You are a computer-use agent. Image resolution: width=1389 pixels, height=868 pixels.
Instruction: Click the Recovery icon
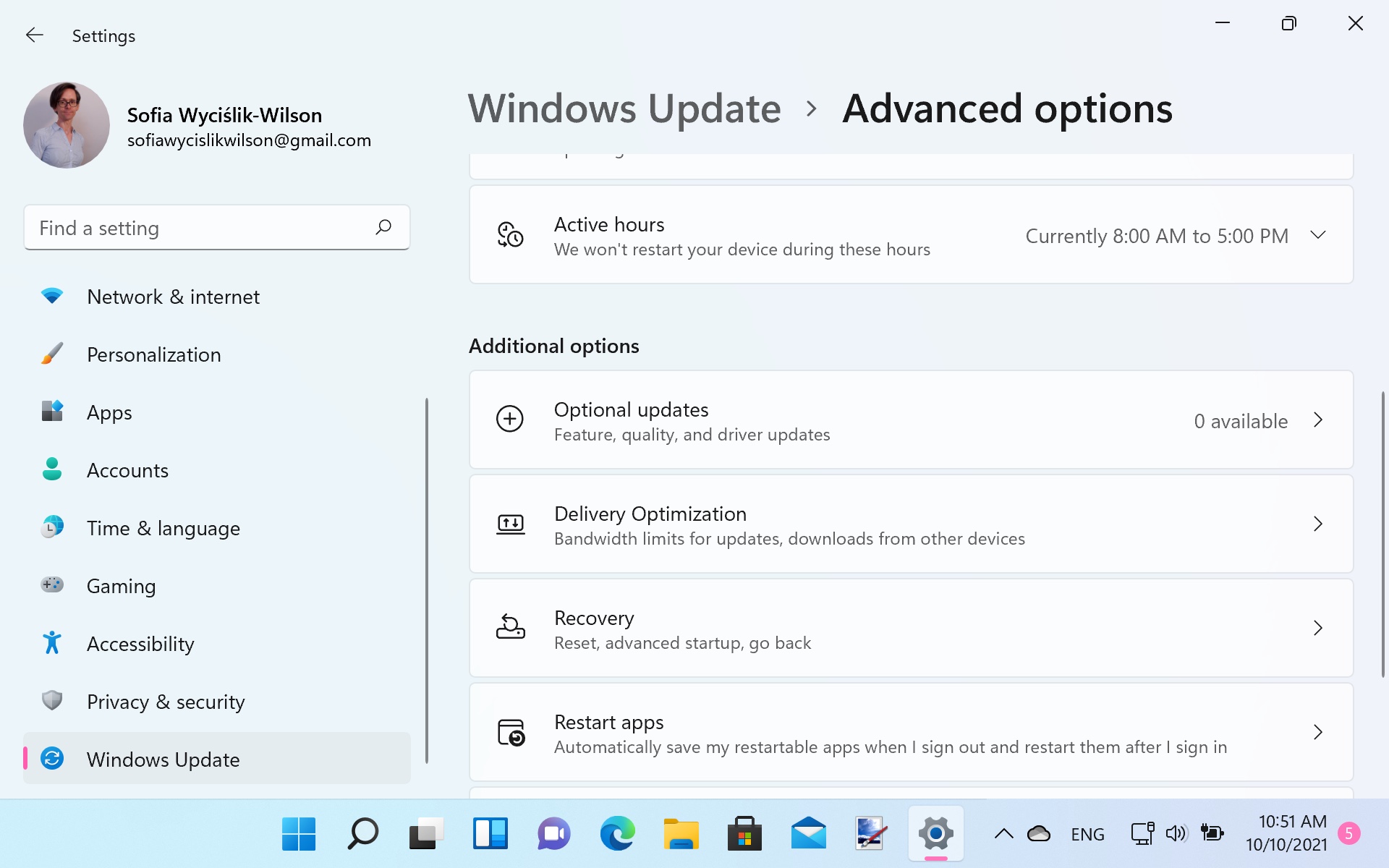[x=510, y=627]
